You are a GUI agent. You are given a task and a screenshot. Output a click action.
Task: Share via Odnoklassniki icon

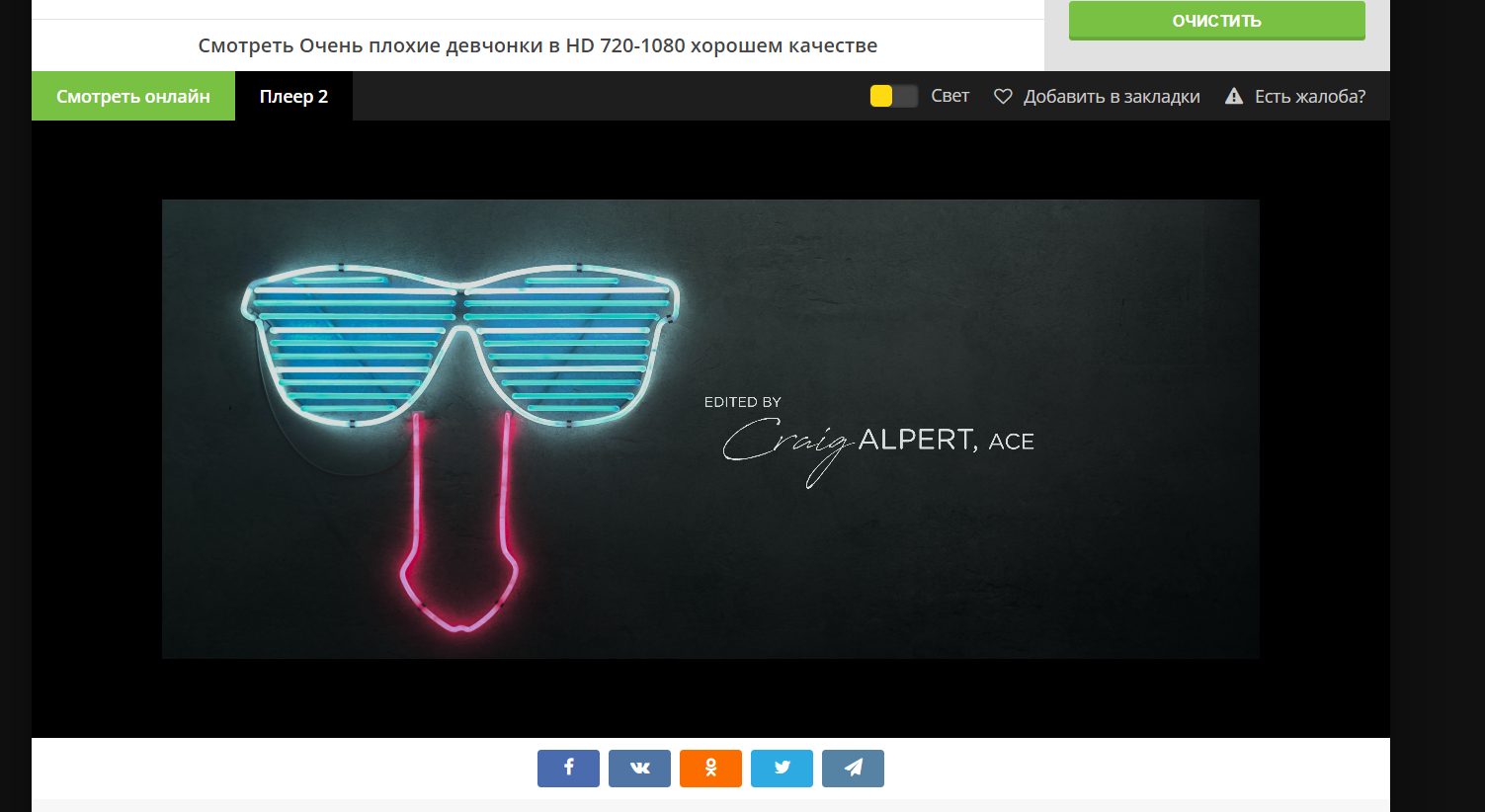710,769
